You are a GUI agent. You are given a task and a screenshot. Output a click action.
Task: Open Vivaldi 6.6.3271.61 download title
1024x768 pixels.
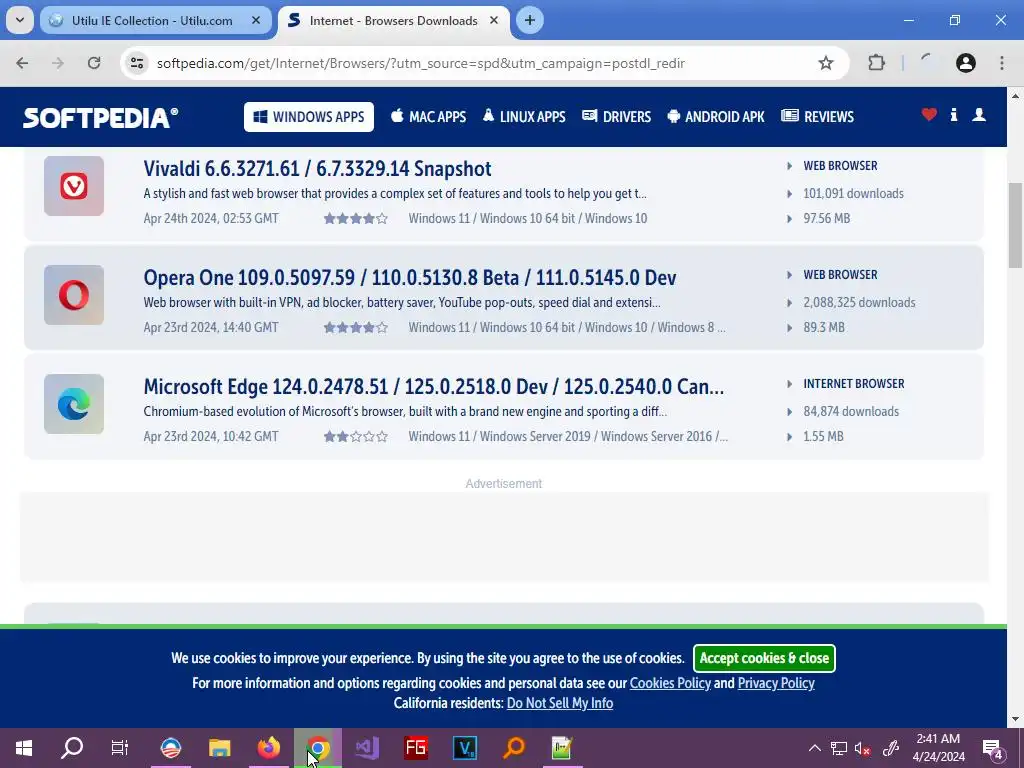pos(317,169)
